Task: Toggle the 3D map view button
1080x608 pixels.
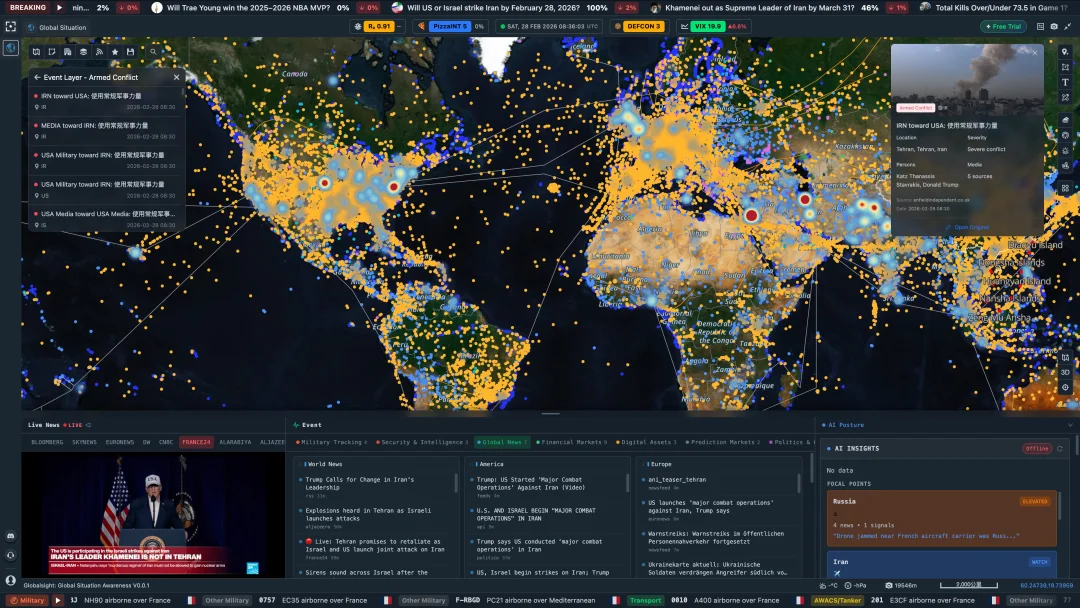Action: pos(1065,372)
